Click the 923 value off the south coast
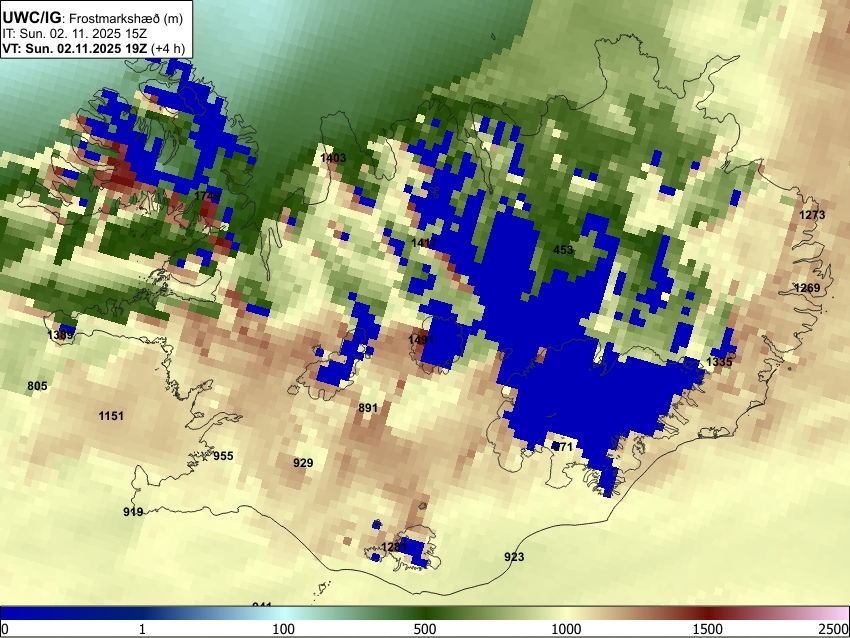 tap(514, 557)
